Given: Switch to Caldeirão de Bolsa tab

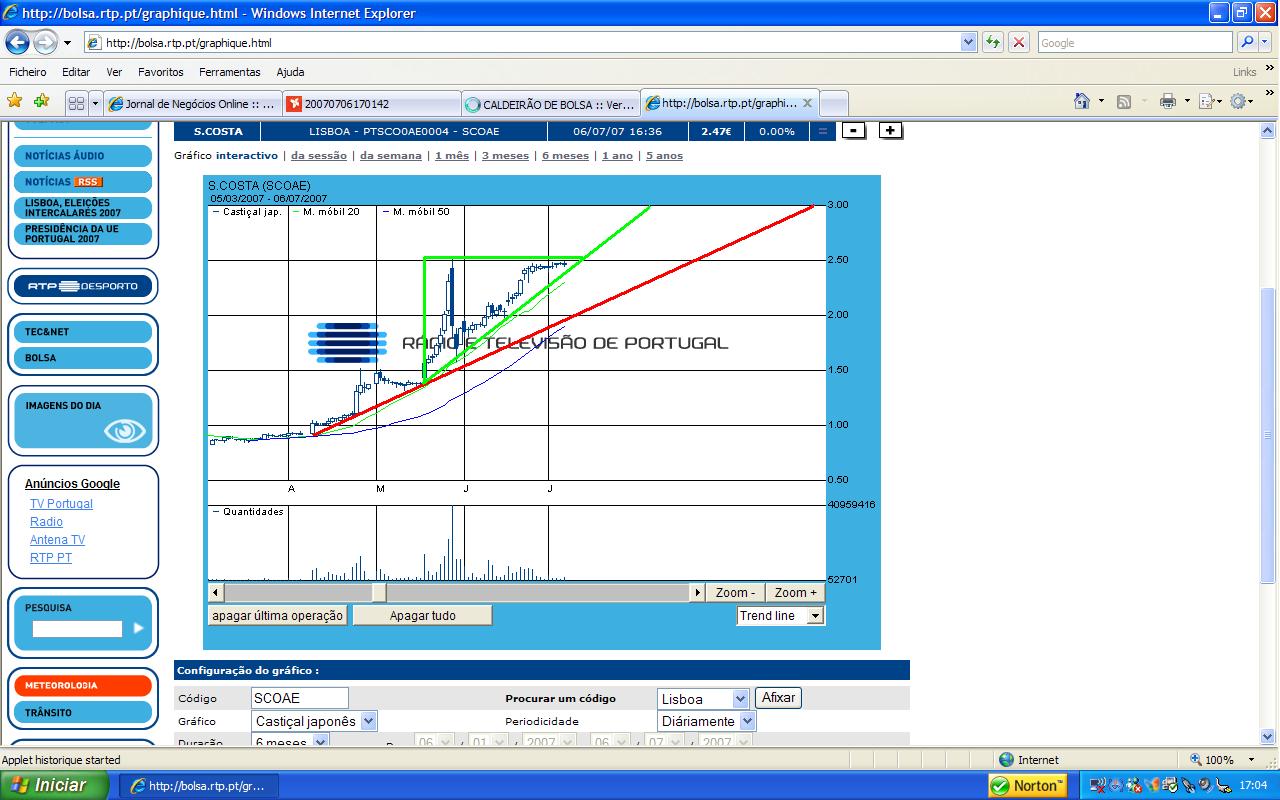Looking at the screenshot, I should tap(550, 104).
